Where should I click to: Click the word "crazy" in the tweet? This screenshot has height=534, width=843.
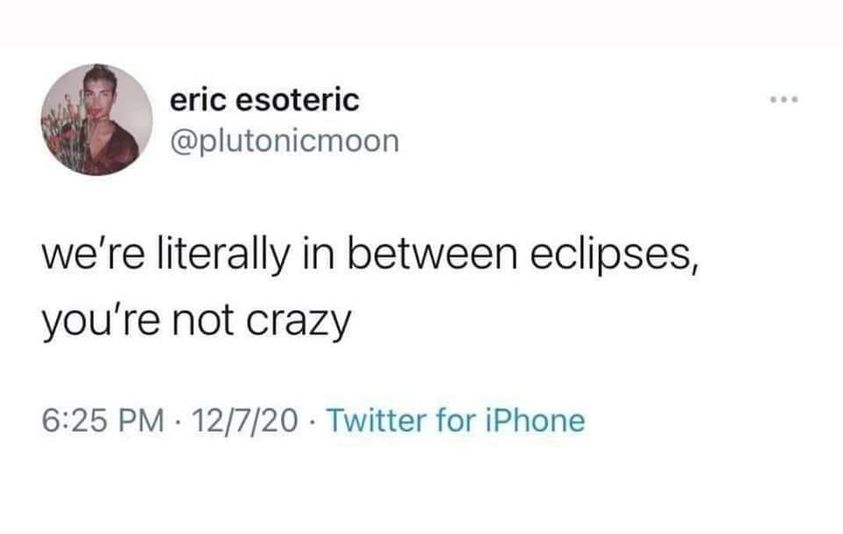(299, 322)
